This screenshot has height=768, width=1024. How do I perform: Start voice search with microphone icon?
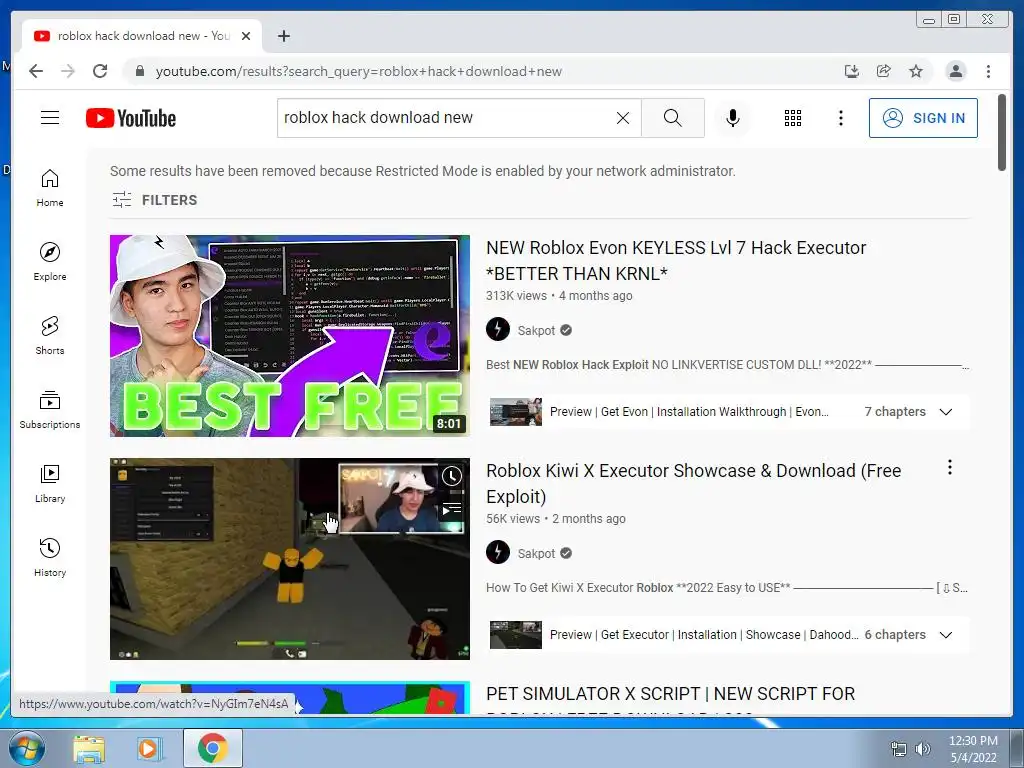point(733,118)
